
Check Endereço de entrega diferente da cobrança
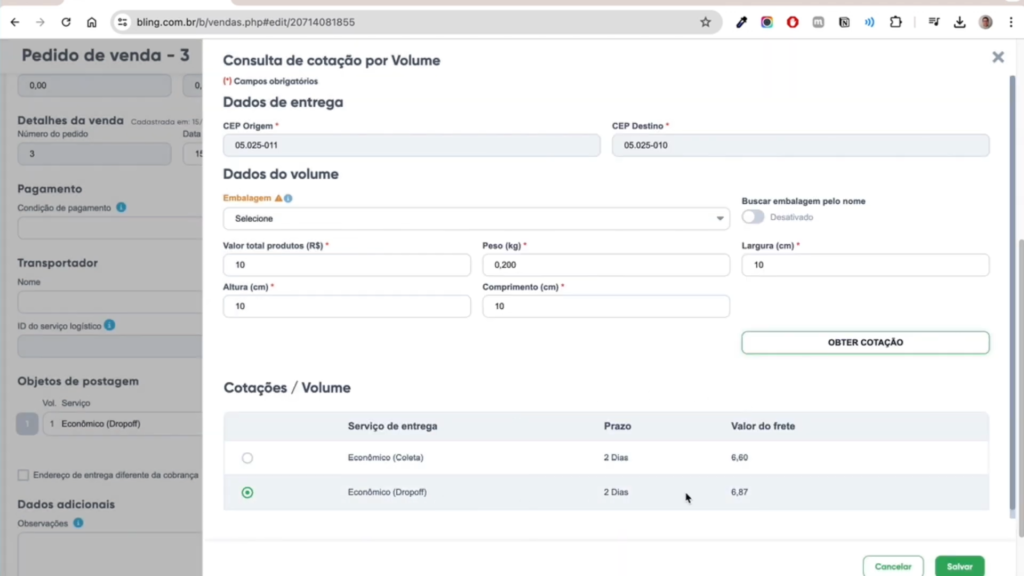23,475
